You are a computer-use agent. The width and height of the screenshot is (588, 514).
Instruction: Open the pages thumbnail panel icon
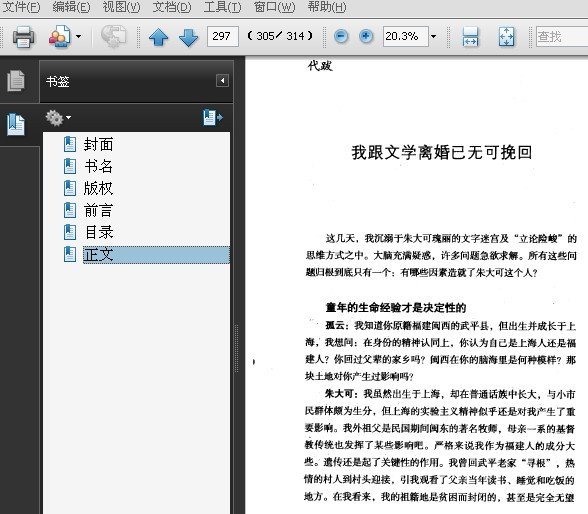click(x=16, y=81)
